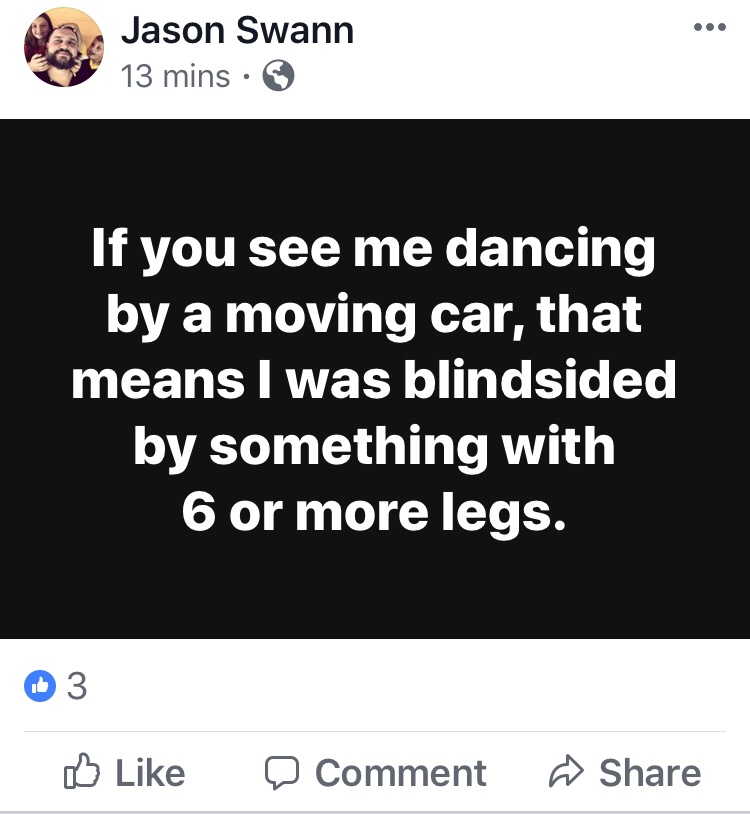The height and width of the screenshot is (814, 750).
Task: Open the post's 13 mins timestamp
Action: pyautogui.click(x=175, y=76)
